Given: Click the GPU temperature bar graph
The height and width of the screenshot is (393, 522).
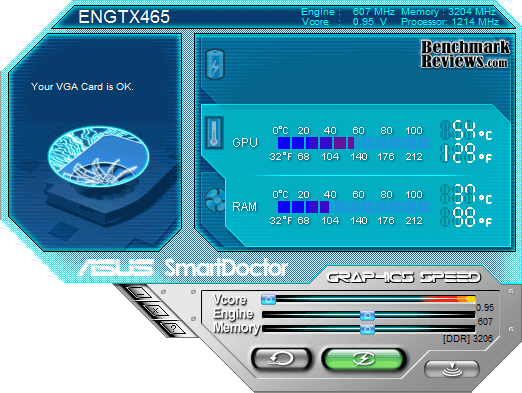Looking at the screenshot, I should point(354,143).
